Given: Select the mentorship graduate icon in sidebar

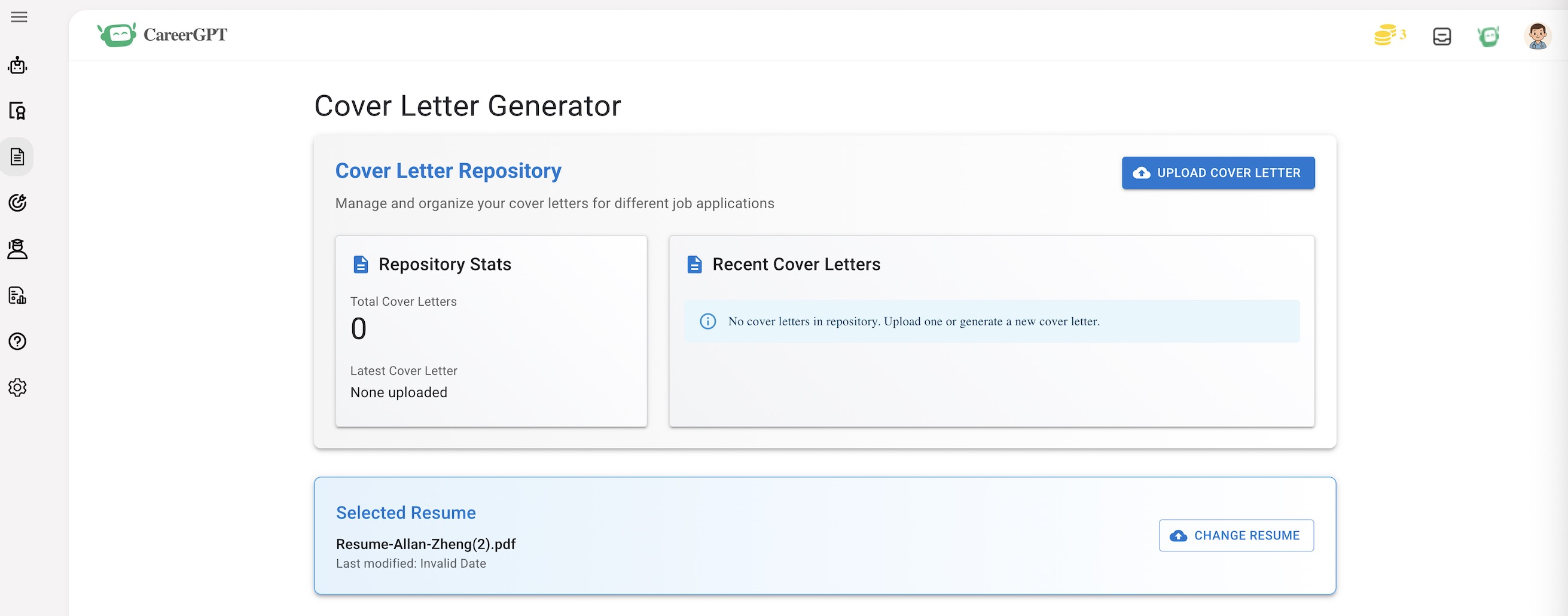Looking at the screenshot, I should click(x=17, y=249).
